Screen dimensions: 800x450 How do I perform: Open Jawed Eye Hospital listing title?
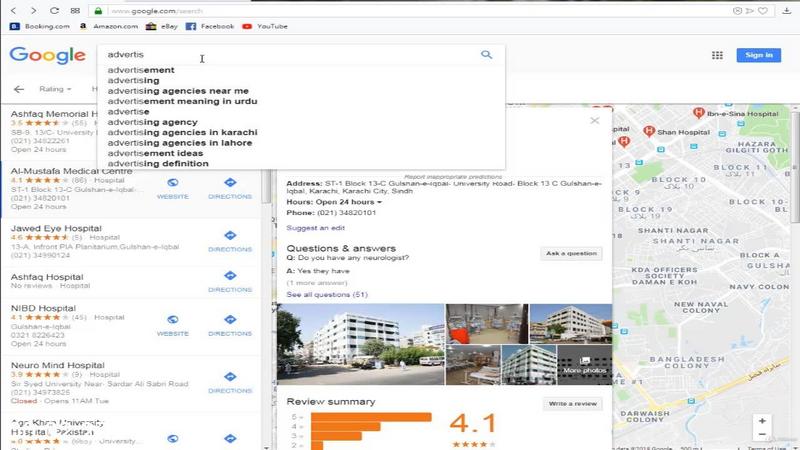pyautogui.click(x=56, y=228)
